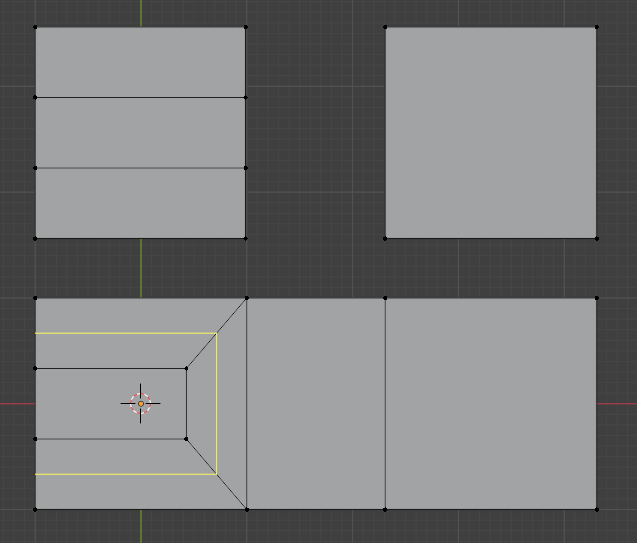637x543 pixels.
Task: Select top face of the upper-left plane
Action: point(140,62)
